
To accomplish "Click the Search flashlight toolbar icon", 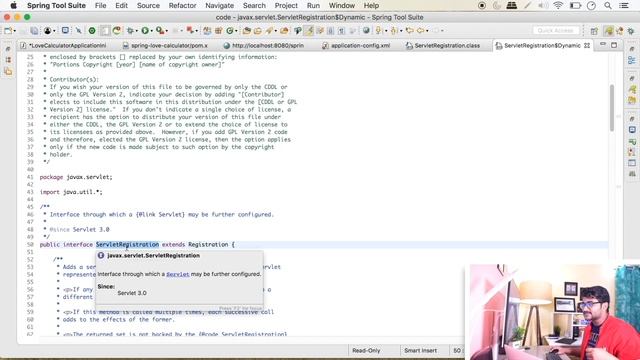I will coord(269,31).
